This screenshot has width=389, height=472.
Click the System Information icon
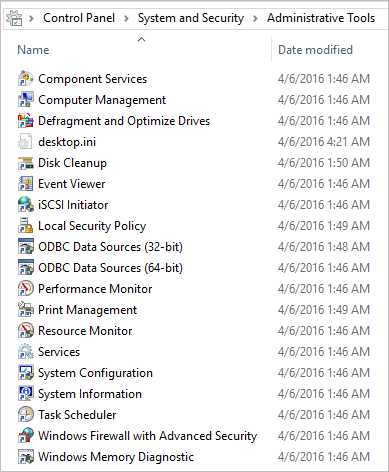pyautogui.click(x=25, y=394)
